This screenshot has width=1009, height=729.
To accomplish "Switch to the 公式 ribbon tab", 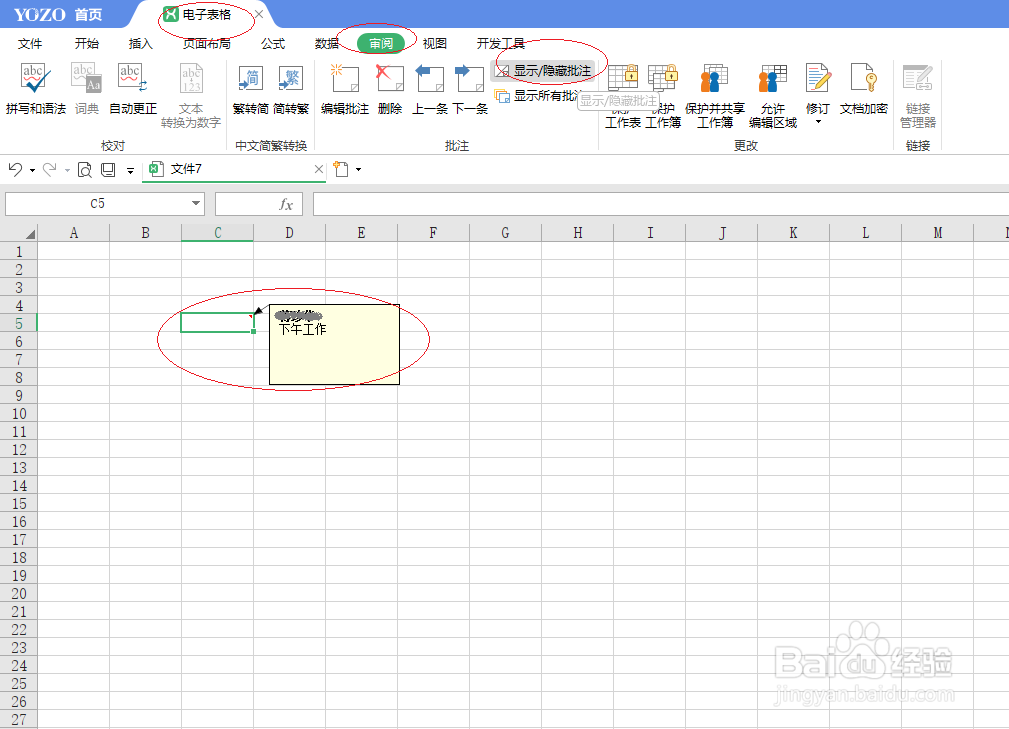I will (x=273, y=44).
